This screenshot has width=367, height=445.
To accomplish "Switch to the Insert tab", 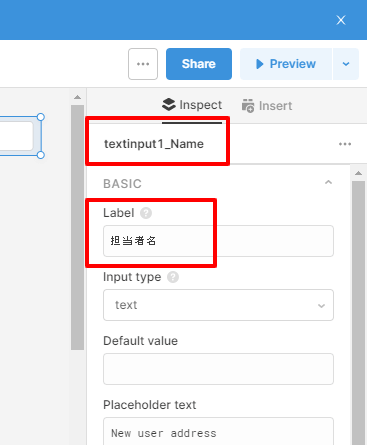I will tap(267, 106).
